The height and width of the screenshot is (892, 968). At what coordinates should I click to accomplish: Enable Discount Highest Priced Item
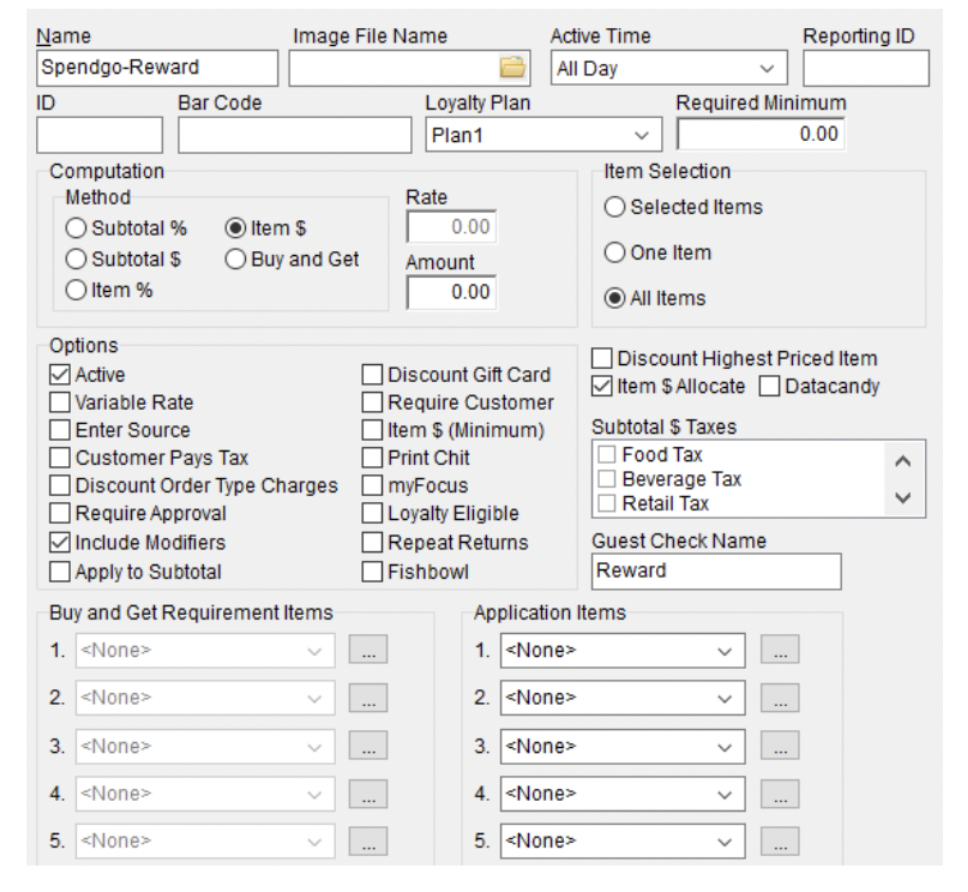[x=603, y=358]
